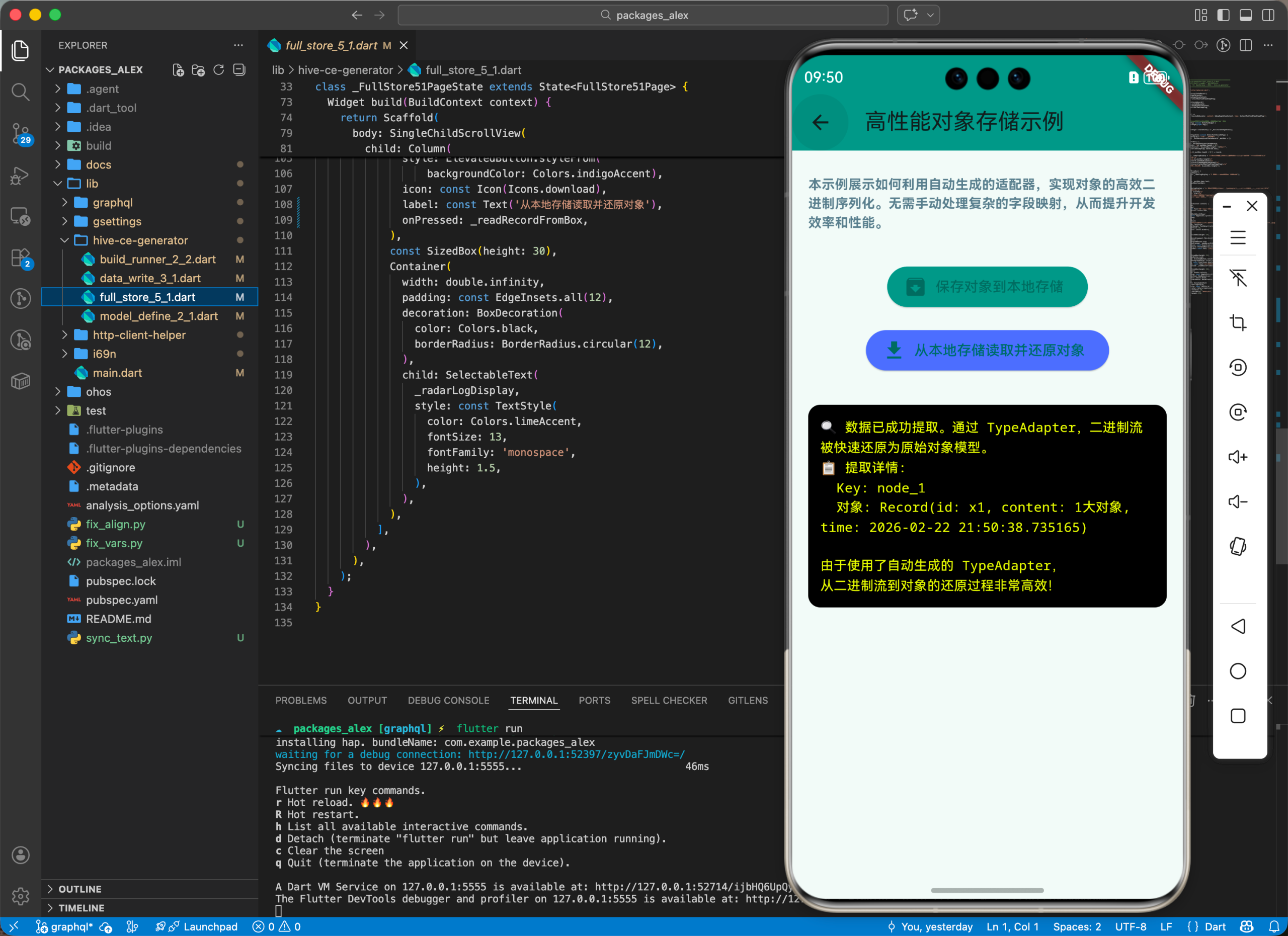Collapse the hive-ce-generator folder
The width and height of the screenshot is (1288, 936).
(x=140, y=240)
